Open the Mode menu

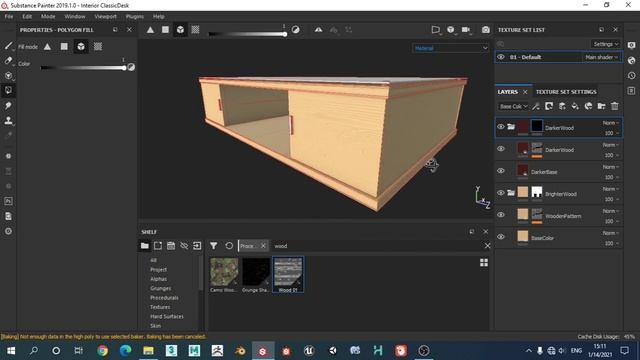point(48,16)
